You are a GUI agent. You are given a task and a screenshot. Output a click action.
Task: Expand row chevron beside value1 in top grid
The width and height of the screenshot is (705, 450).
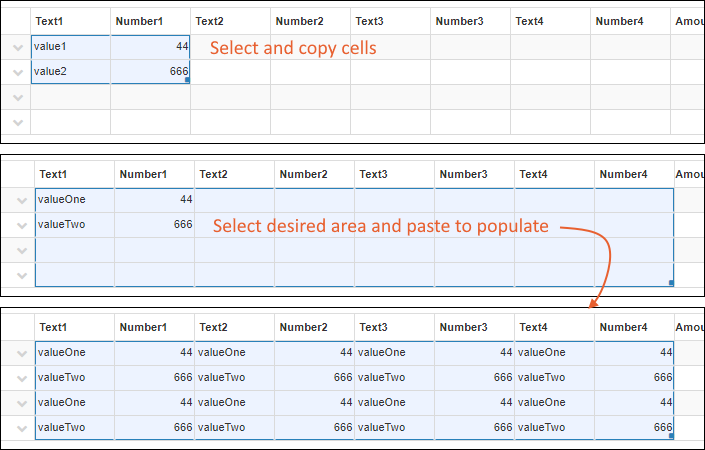[17, 47]
